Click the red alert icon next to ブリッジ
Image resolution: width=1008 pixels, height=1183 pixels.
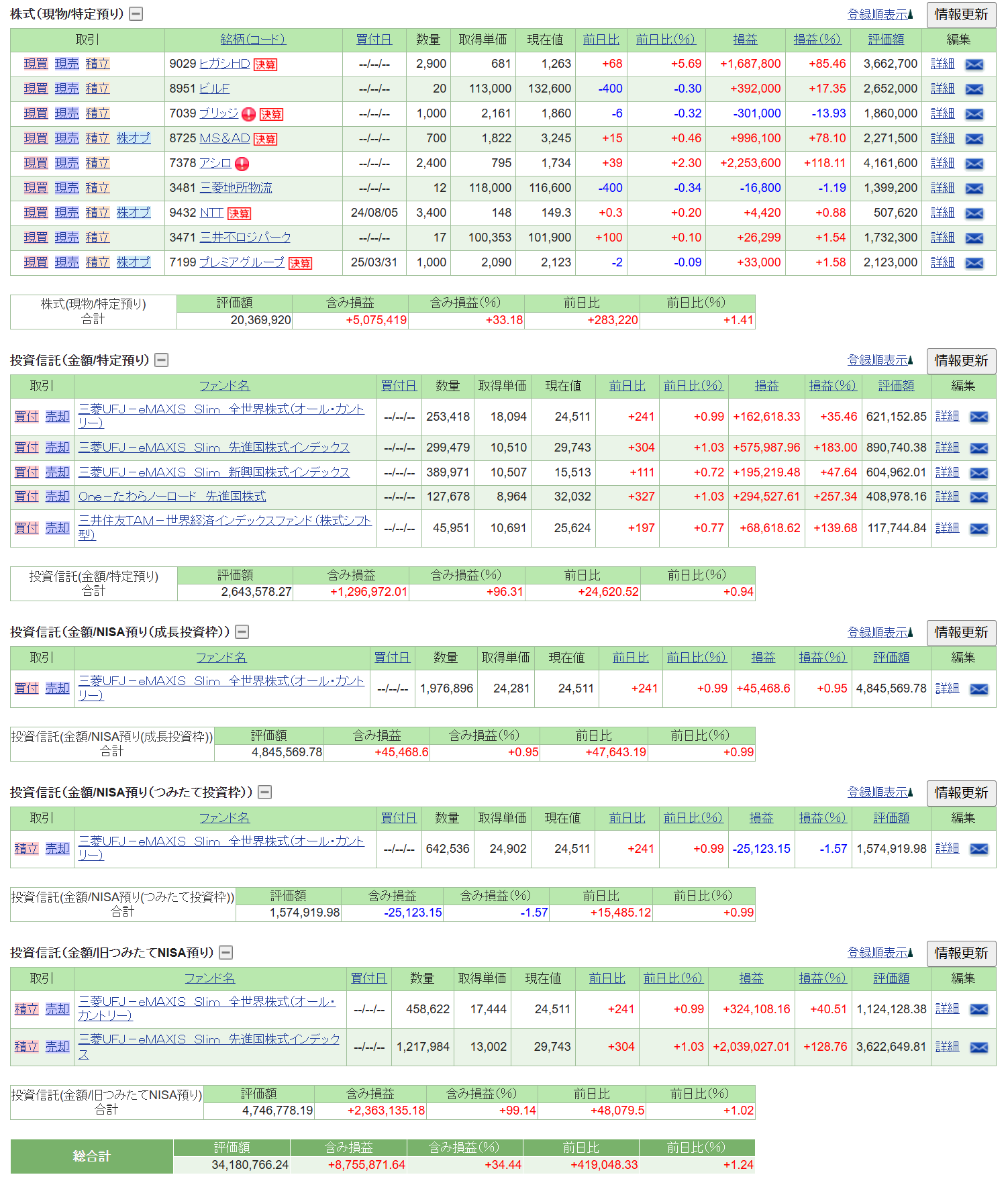point(248,114)
